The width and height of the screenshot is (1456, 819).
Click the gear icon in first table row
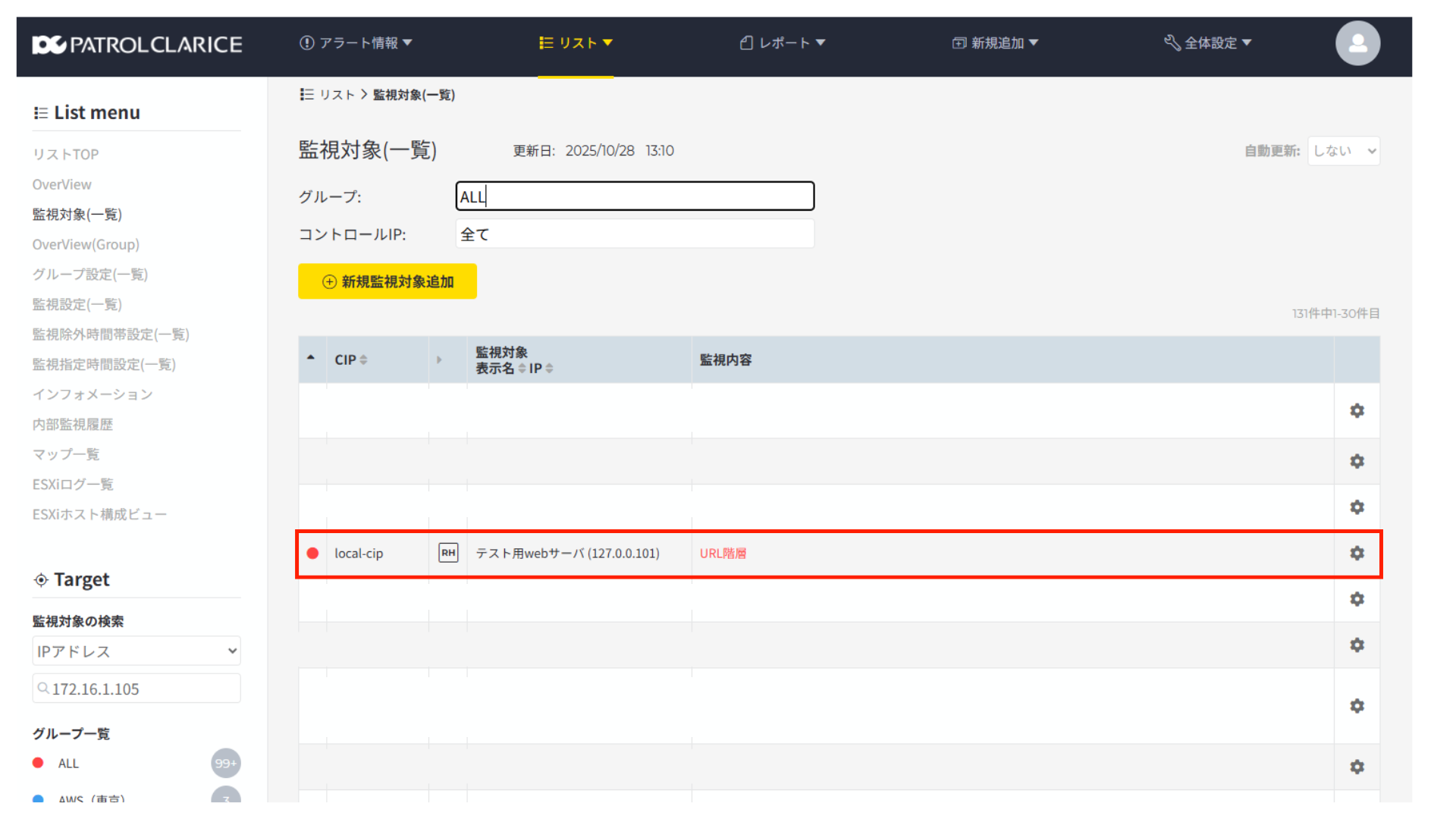[x=1357, y=410]
